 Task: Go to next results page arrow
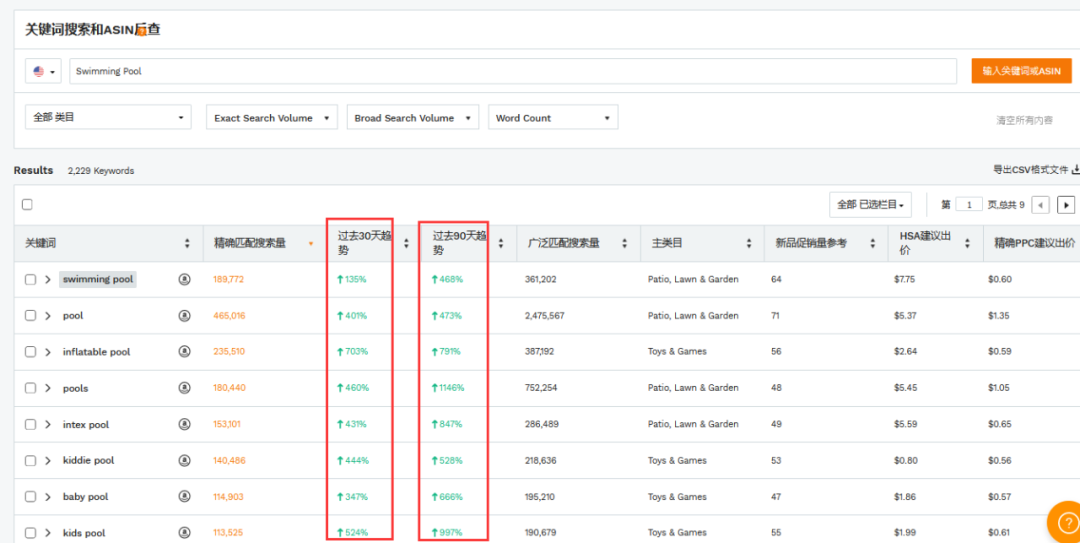point(1066,205)
